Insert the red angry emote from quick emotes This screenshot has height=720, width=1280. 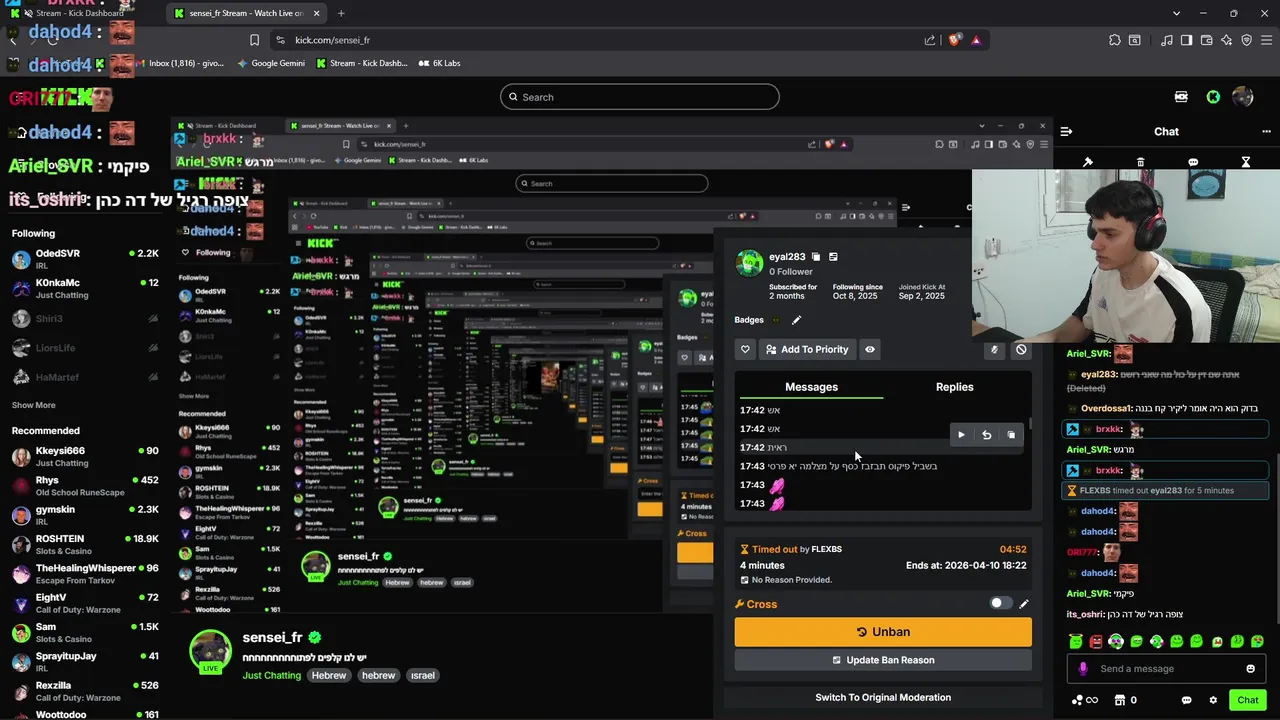(x=1096, y=641)
